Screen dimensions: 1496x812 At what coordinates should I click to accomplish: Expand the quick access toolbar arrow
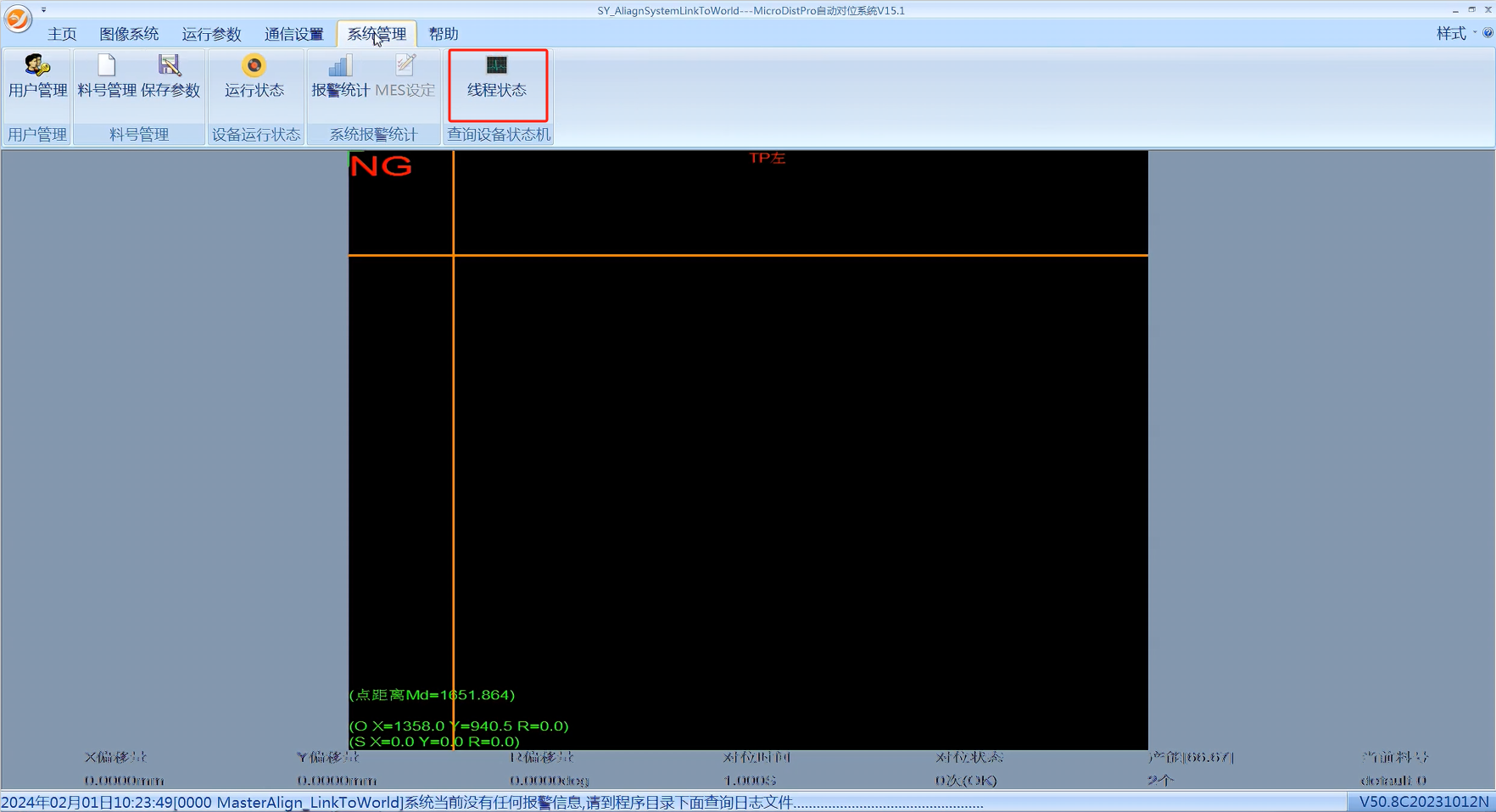[43, 10]
